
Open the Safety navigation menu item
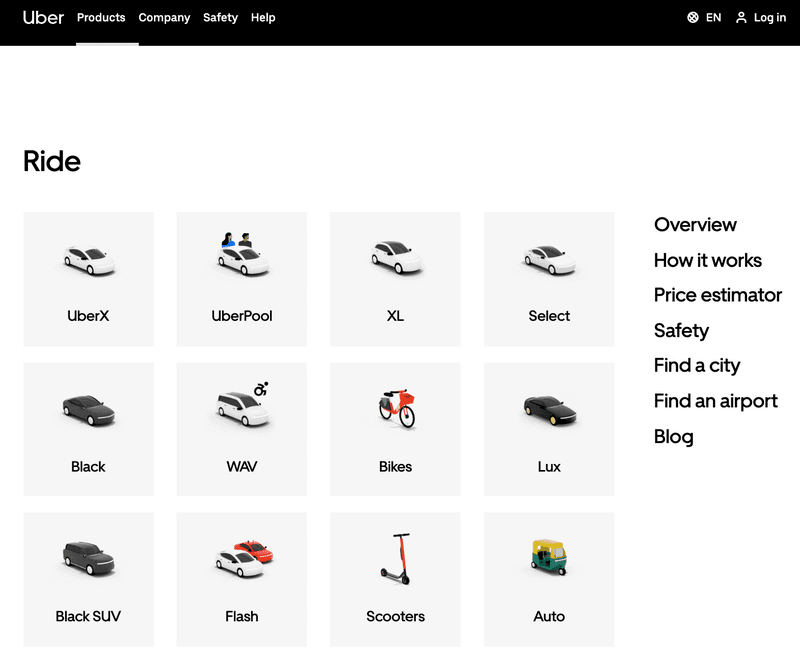click(x=220, y=17)
